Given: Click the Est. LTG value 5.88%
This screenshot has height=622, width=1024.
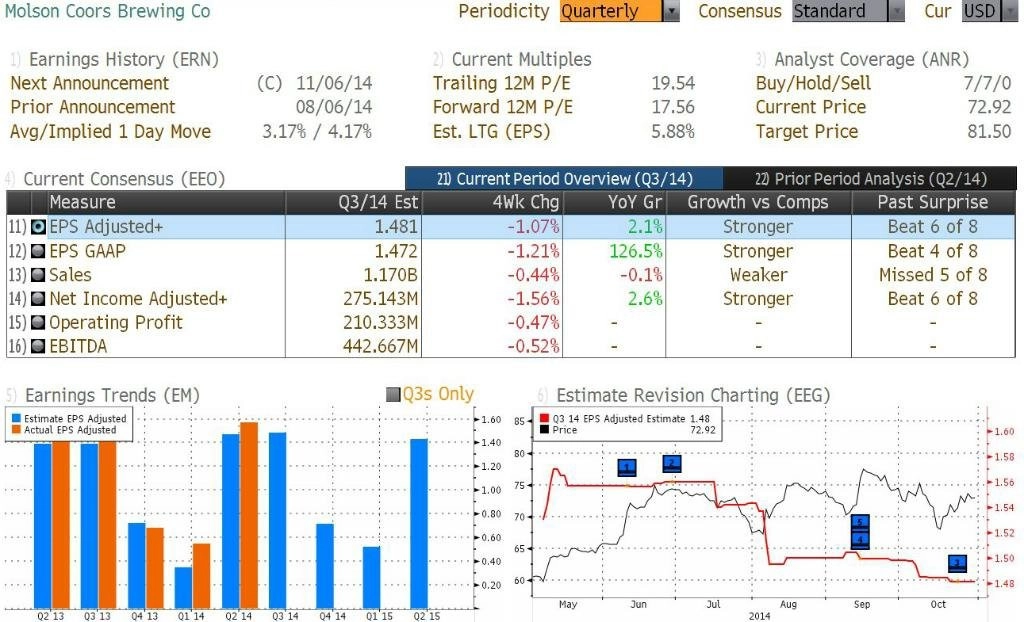Looking at the screenshot, I should [x=673, y=131].
